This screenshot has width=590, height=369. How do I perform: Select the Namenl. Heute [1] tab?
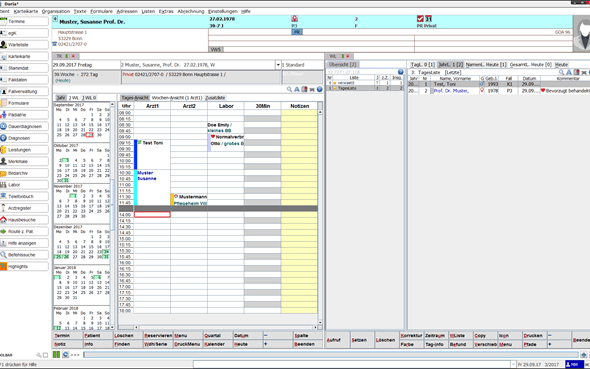coord(486,65)
